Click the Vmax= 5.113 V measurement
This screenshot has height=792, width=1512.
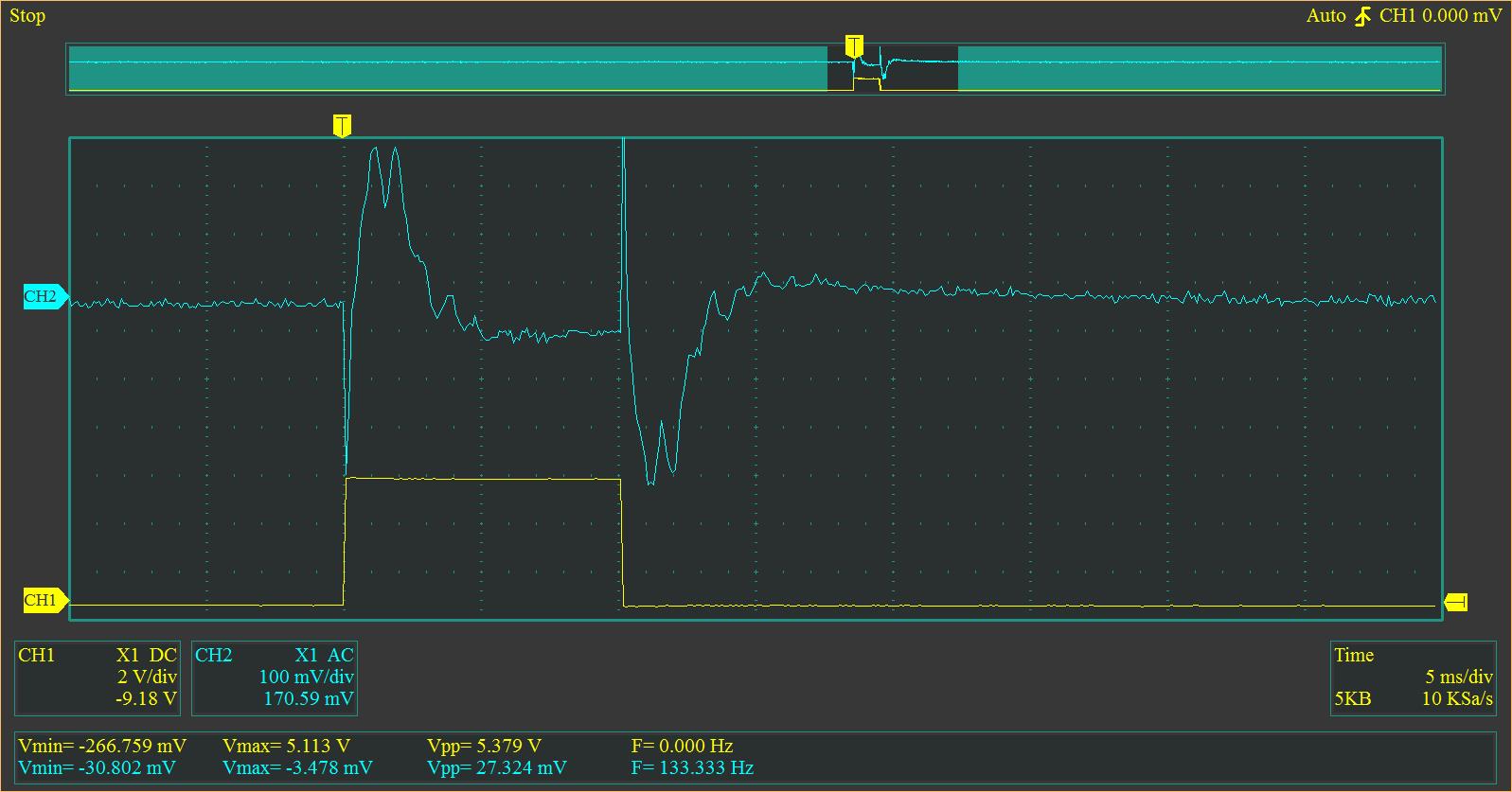pyautogui.click(x=286, y=746)
